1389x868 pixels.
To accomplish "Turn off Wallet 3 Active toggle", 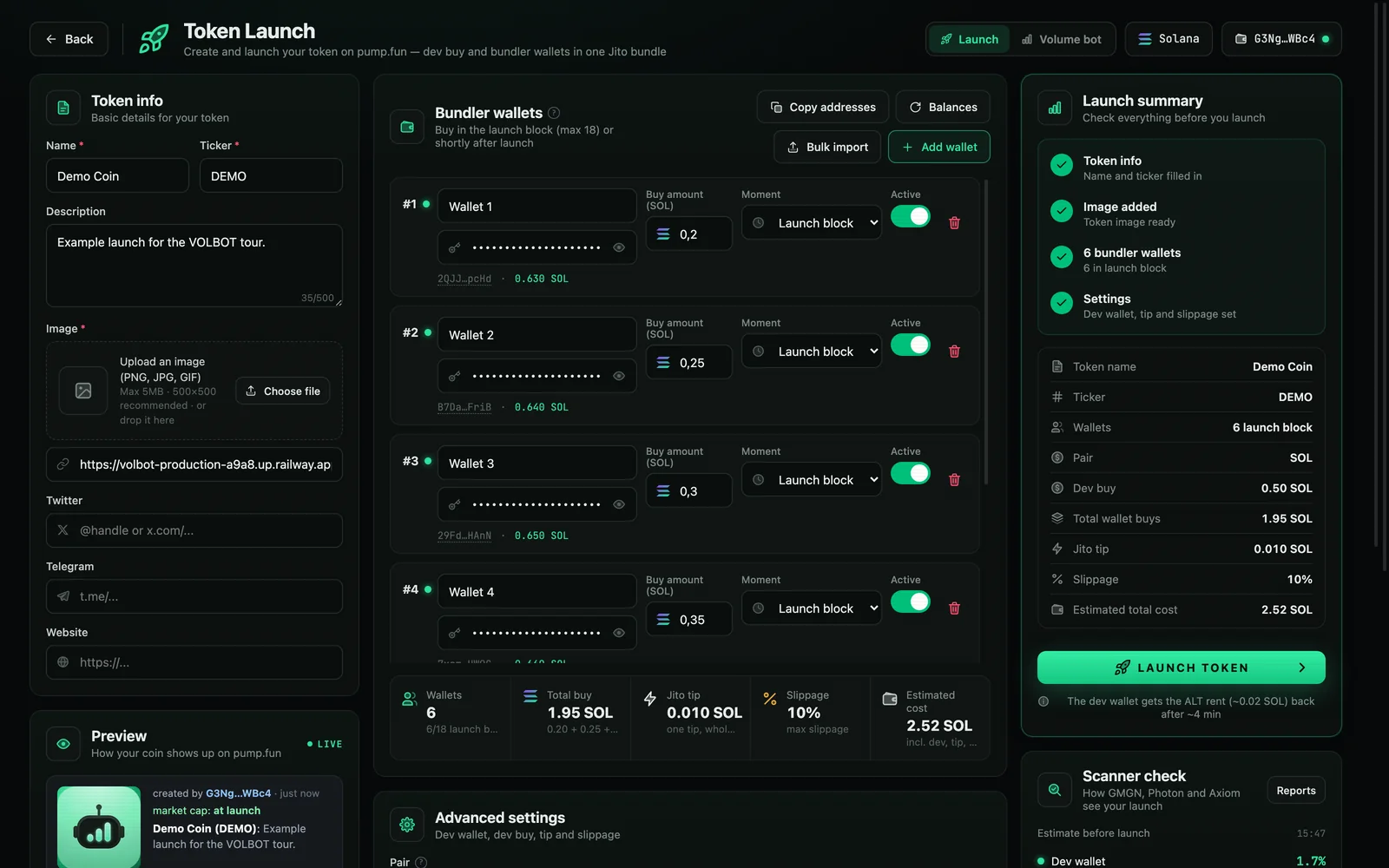I will tap(911, 473).
